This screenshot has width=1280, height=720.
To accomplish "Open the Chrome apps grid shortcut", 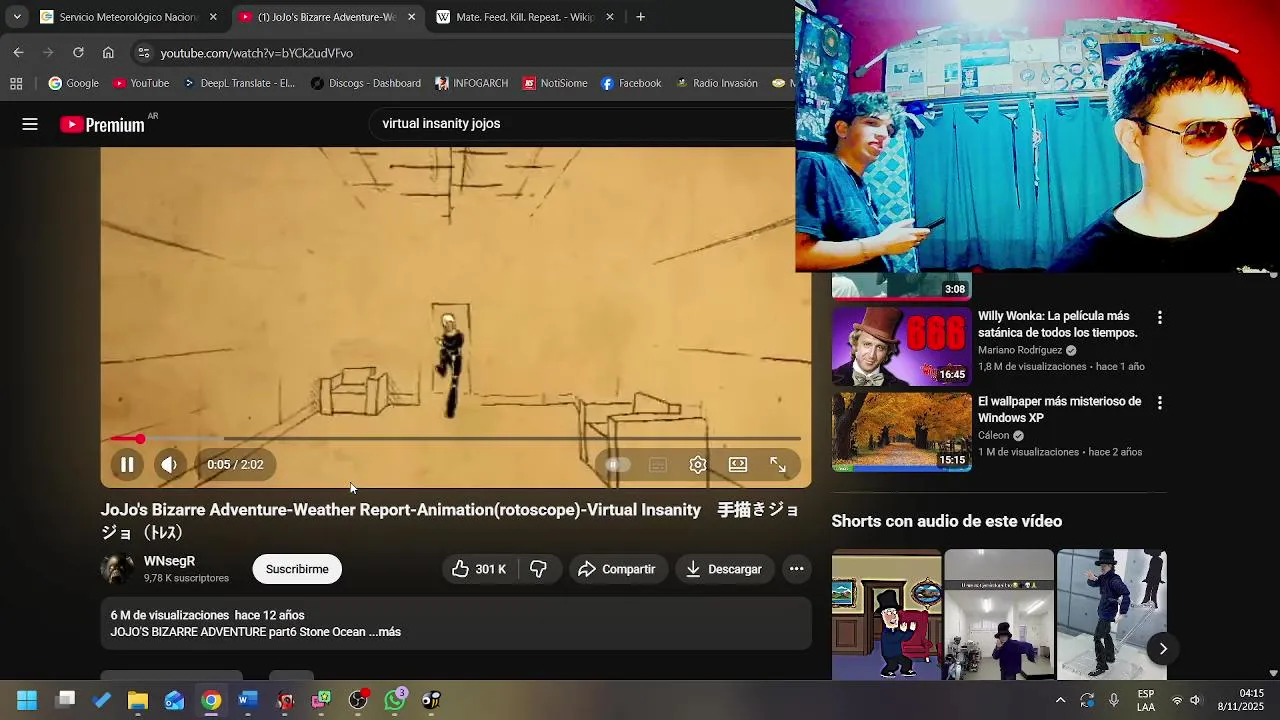I will 16,83.
